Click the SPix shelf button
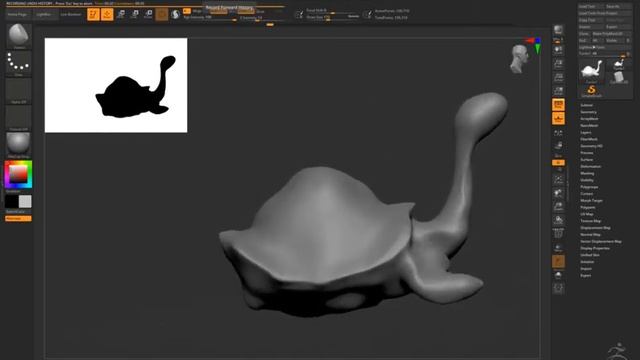The height and width of the screenshot is (360, 640). (x=558, y=40)
